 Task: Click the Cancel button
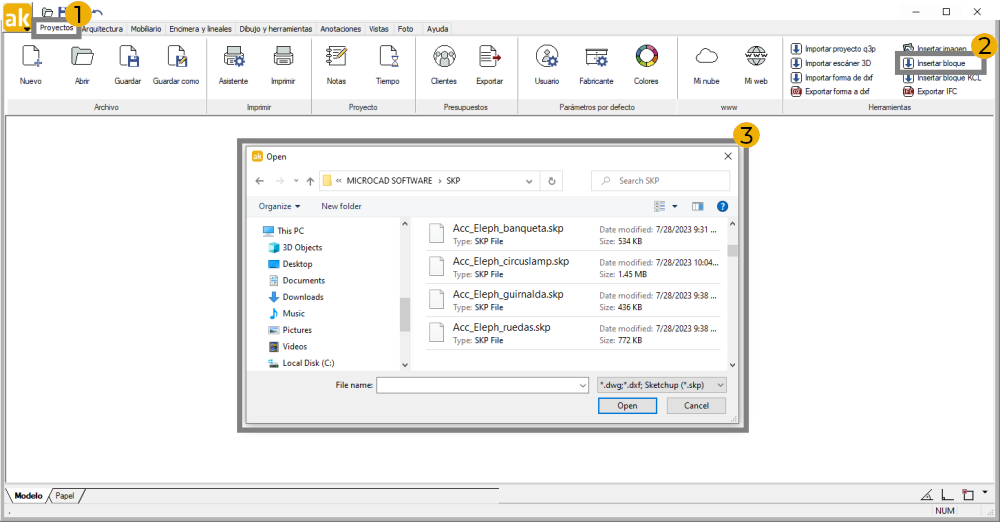(696, 406)
